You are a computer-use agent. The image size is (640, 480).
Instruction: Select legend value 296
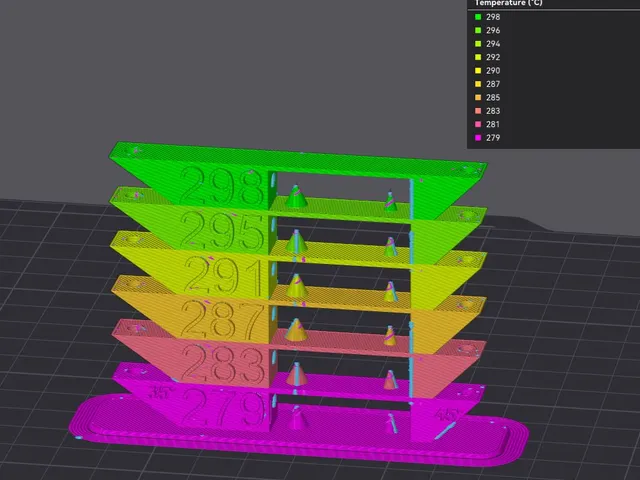(x=493, y=31)
